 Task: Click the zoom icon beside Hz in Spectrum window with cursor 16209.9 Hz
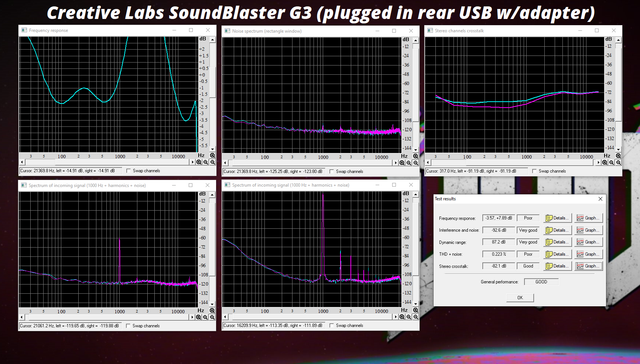pyautogui.click(x=416, y=310)
